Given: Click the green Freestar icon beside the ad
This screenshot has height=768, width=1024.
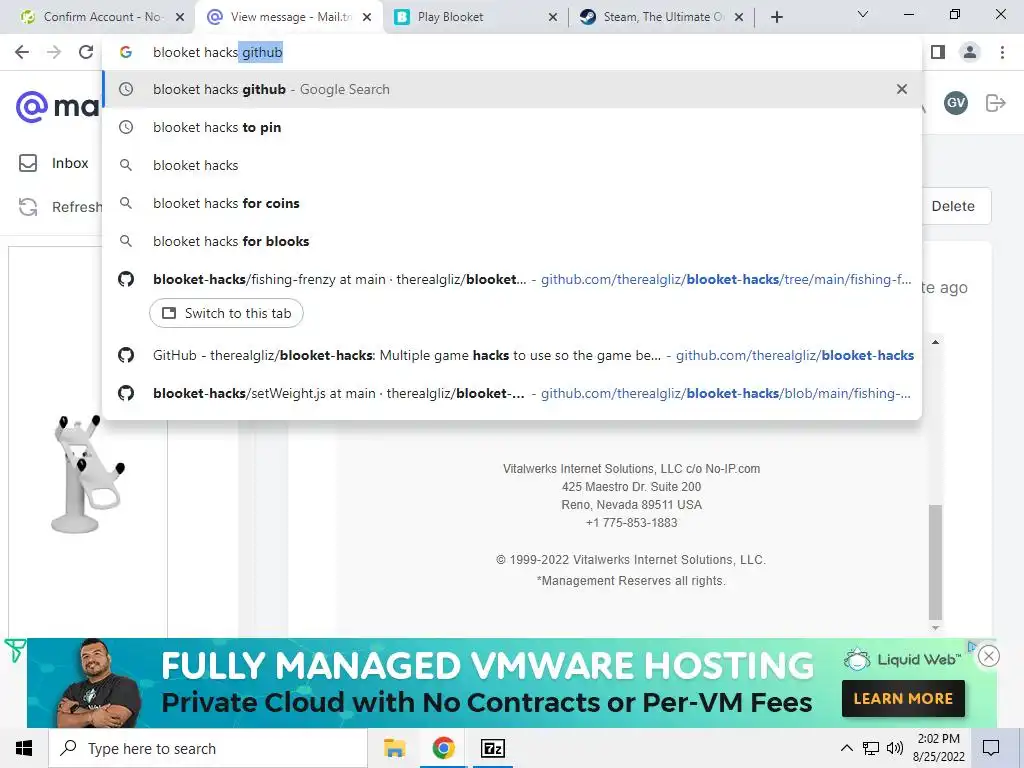Looking at the screenshot, I should (15, 650).
